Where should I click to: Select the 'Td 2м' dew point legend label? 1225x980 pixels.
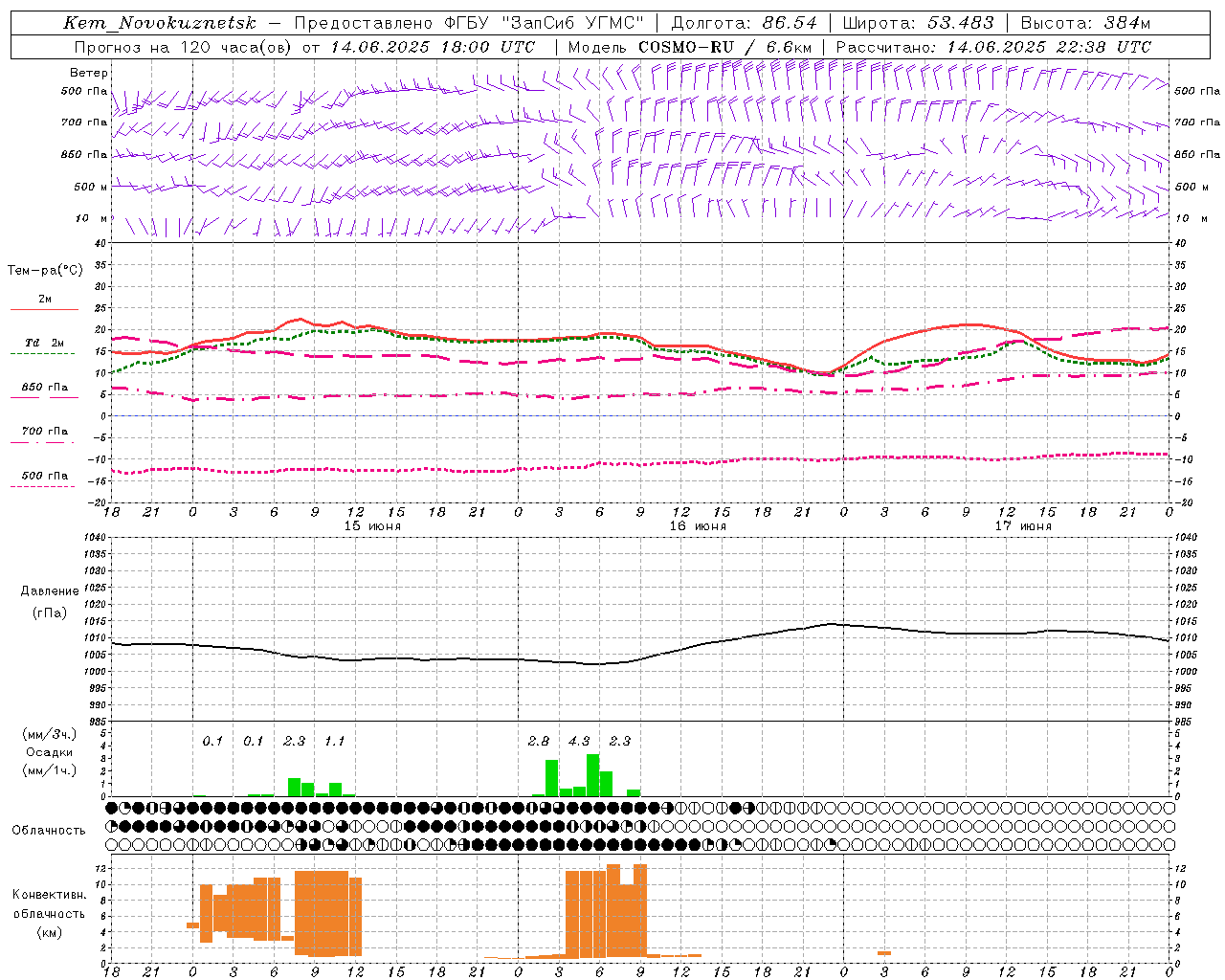coord(44,343)
